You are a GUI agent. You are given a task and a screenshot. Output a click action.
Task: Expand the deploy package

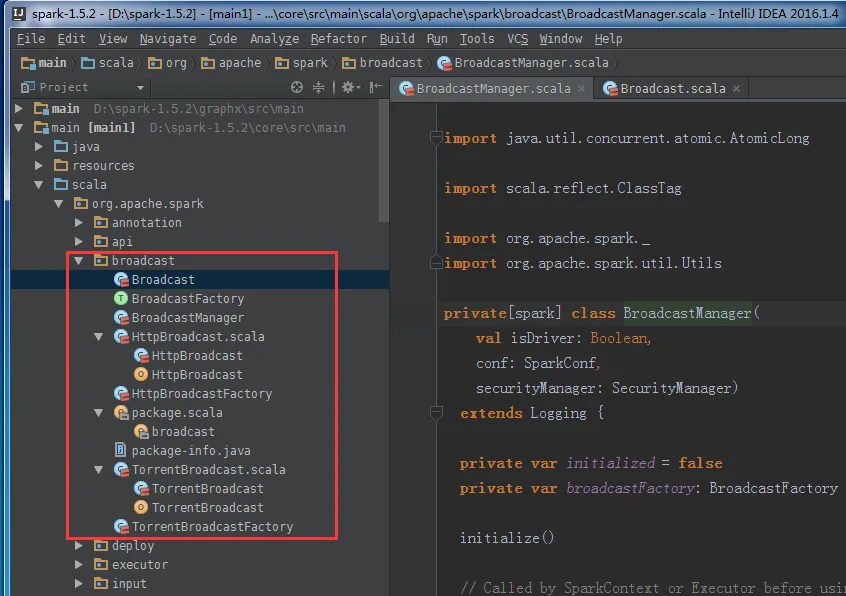(79, 546)
